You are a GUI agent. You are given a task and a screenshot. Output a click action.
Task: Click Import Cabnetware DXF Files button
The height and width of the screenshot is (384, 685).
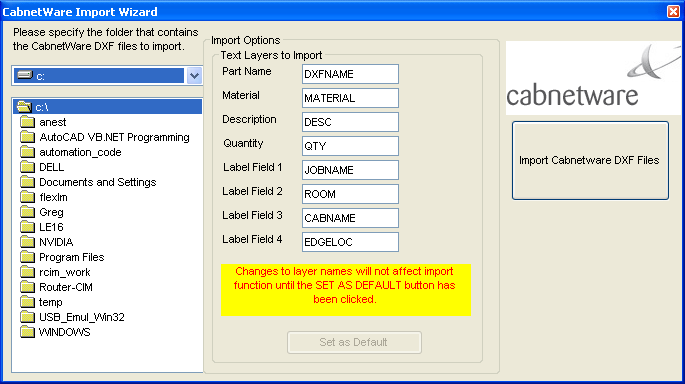(590, 160)
